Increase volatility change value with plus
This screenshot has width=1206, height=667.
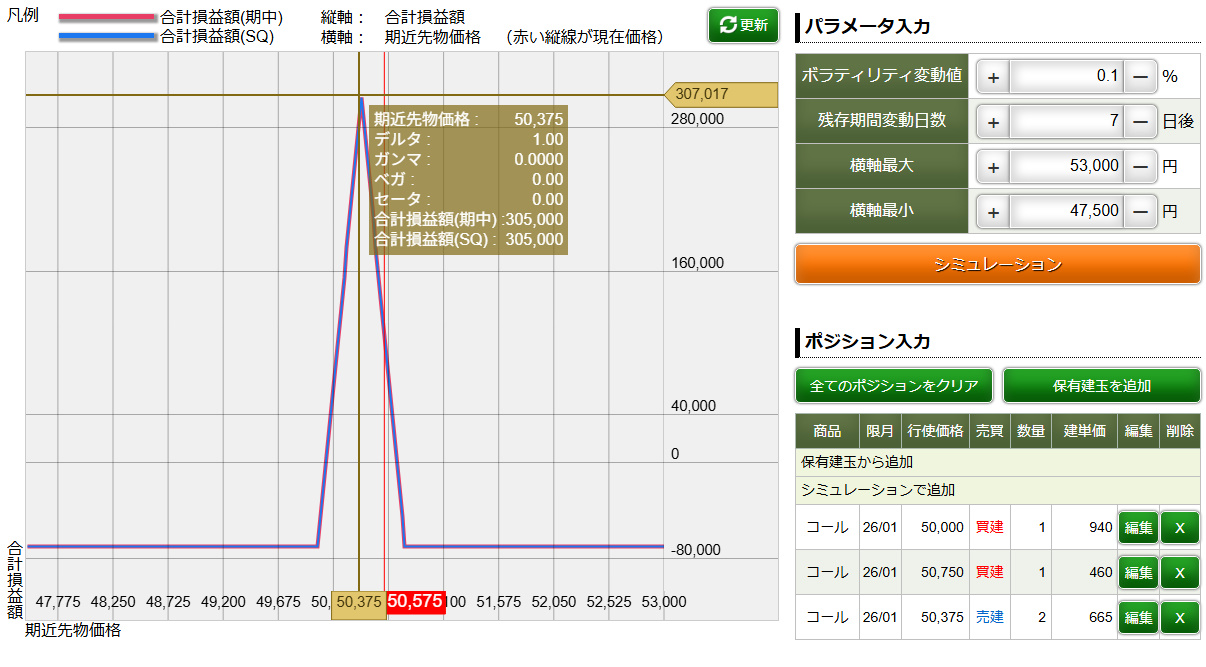pyautogui.click(x=993, y=76)
